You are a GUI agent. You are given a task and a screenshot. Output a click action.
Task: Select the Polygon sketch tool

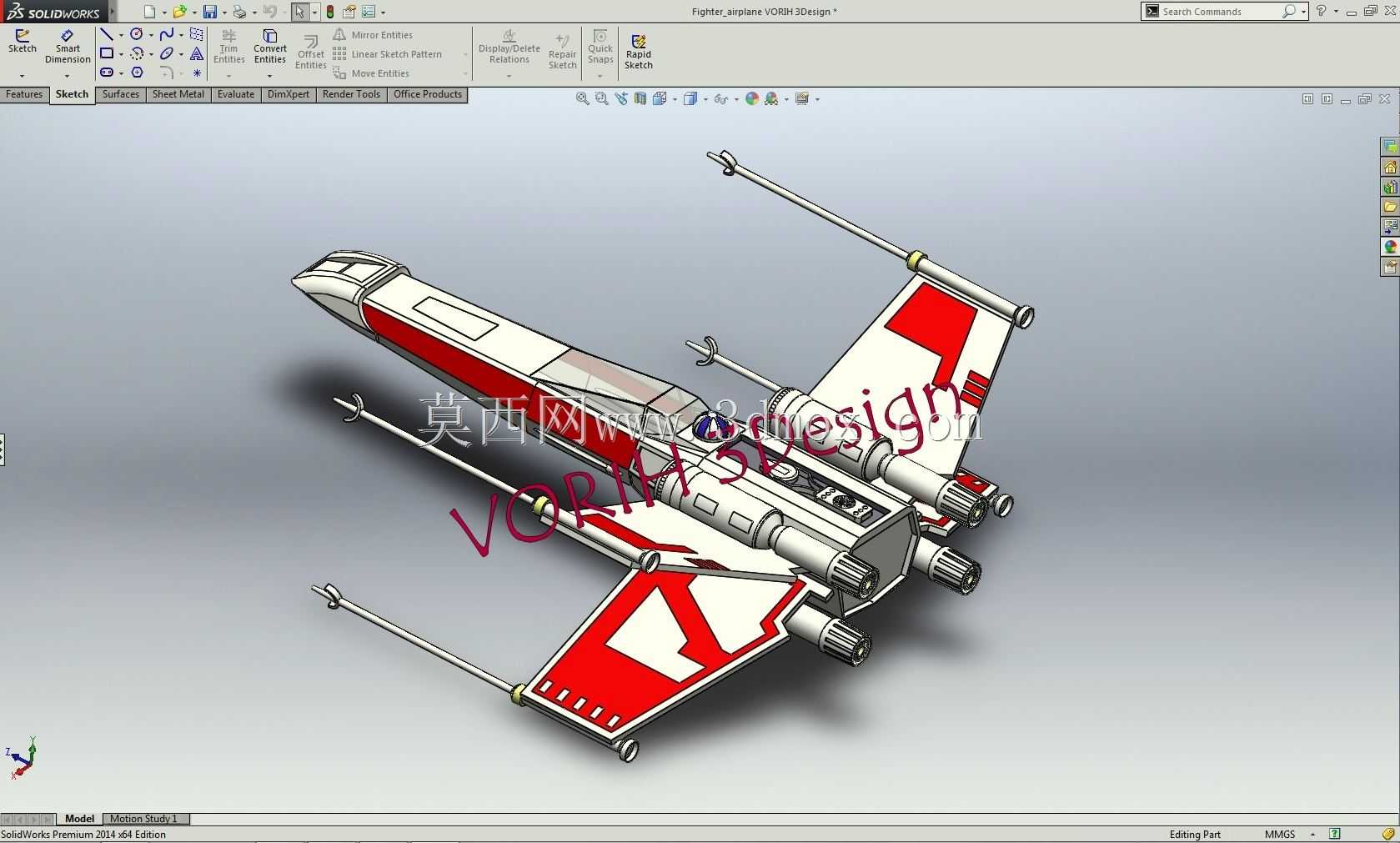(138, 73)
